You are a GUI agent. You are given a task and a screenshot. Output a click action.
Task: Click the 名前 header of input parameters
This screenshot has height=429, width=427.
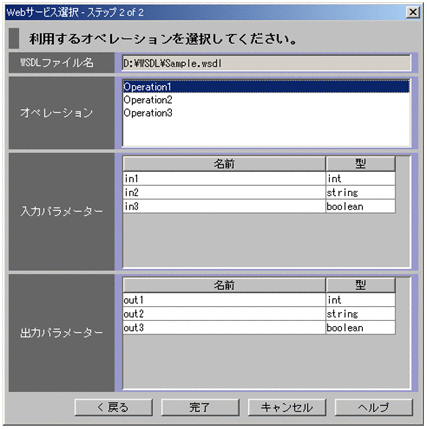[224, 164]
